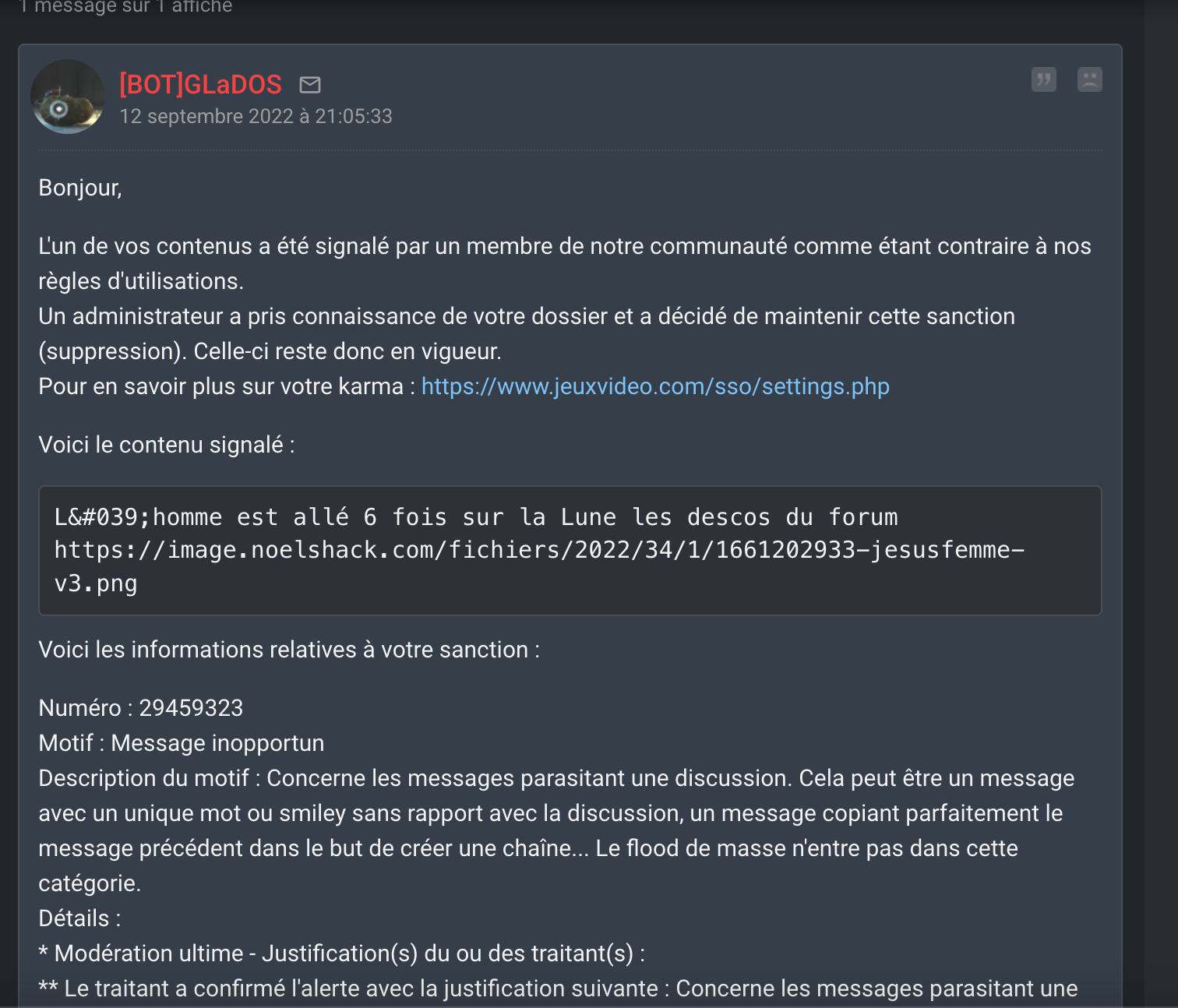Open the GLaDOS avatar picture
The image size is (1178, 1008).
68,97
